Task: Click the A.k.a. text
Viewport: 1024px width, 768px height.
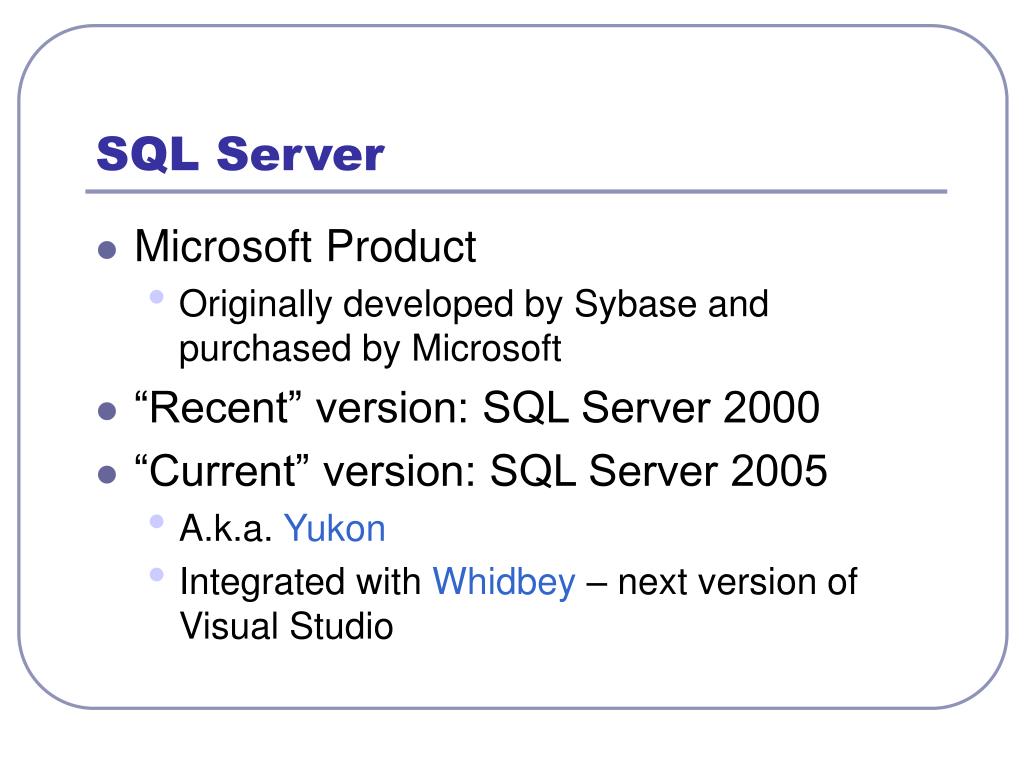Action: (225, 528)
